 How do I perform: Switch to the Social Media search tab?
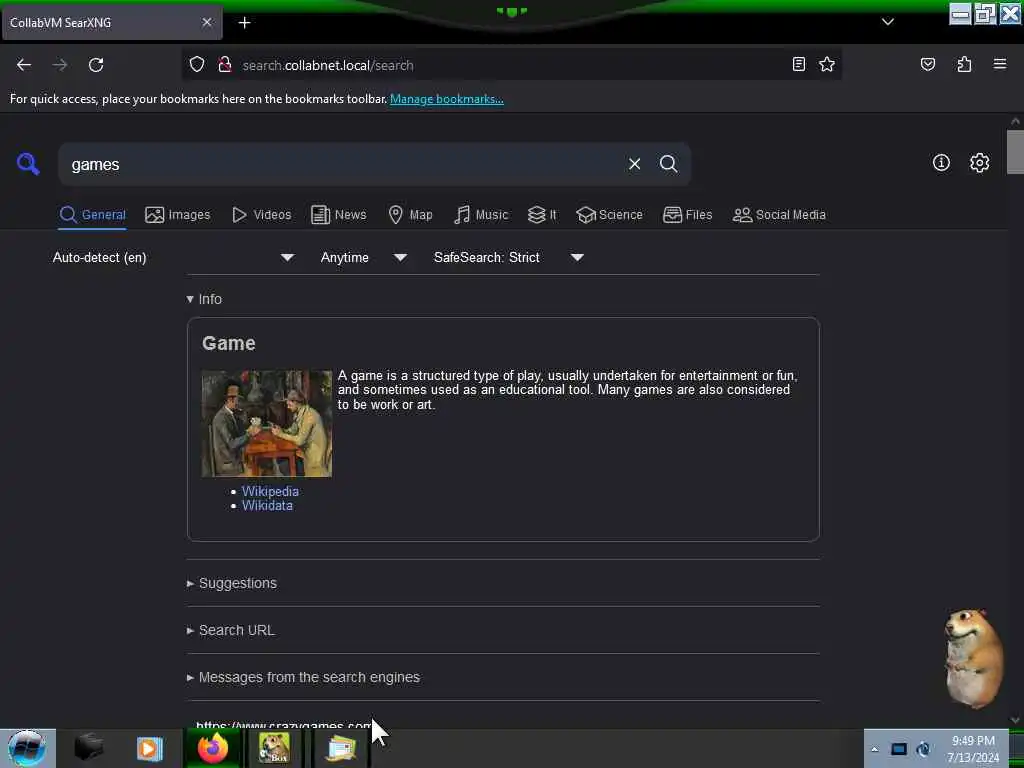779,215
